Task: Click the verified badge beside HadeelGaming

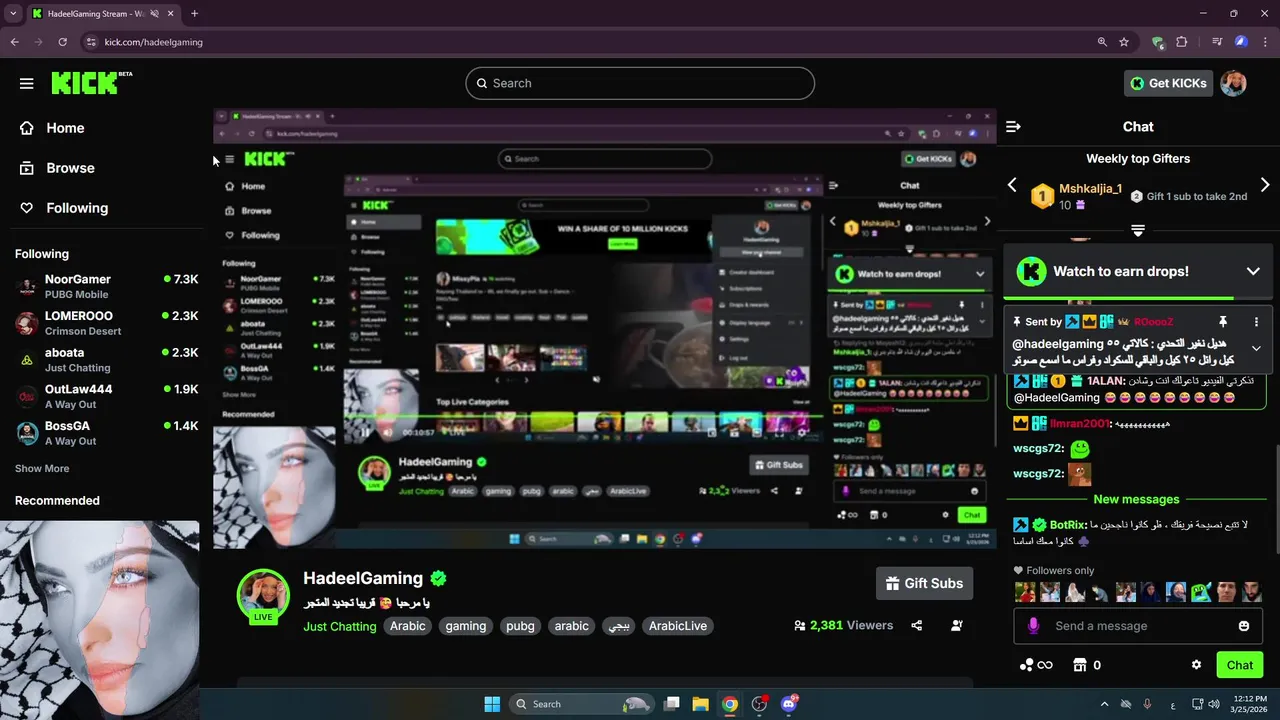Action: click(438, 578)
